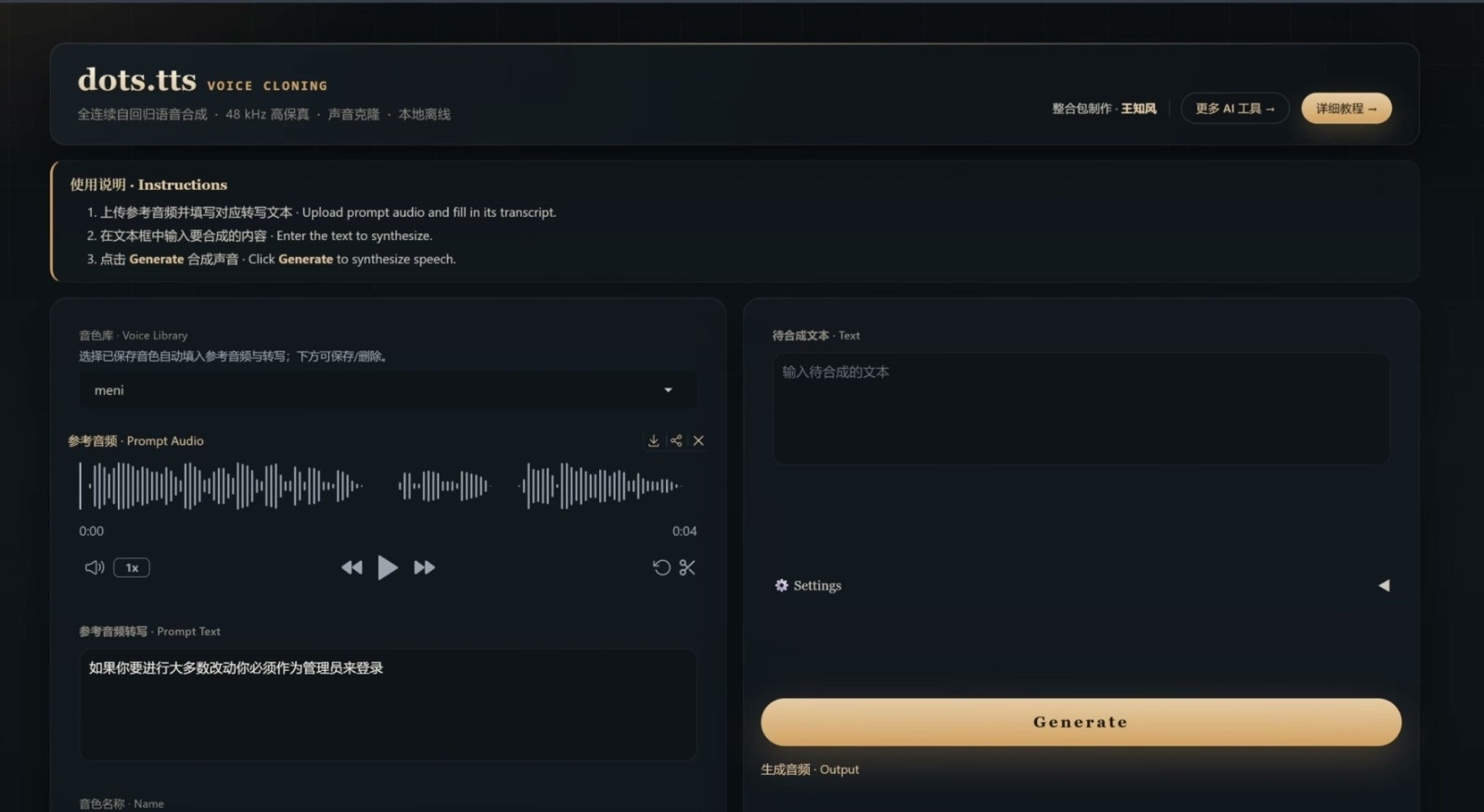
Task: Open the meni voice library dropdown
Action: 388,390
